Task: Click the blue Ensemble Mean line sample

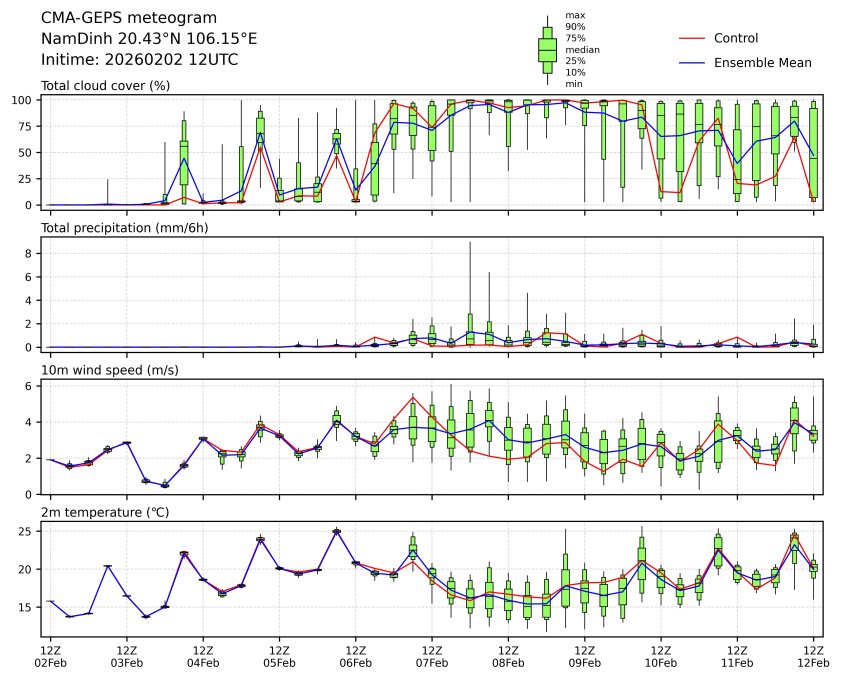Action: click(692, 62)
